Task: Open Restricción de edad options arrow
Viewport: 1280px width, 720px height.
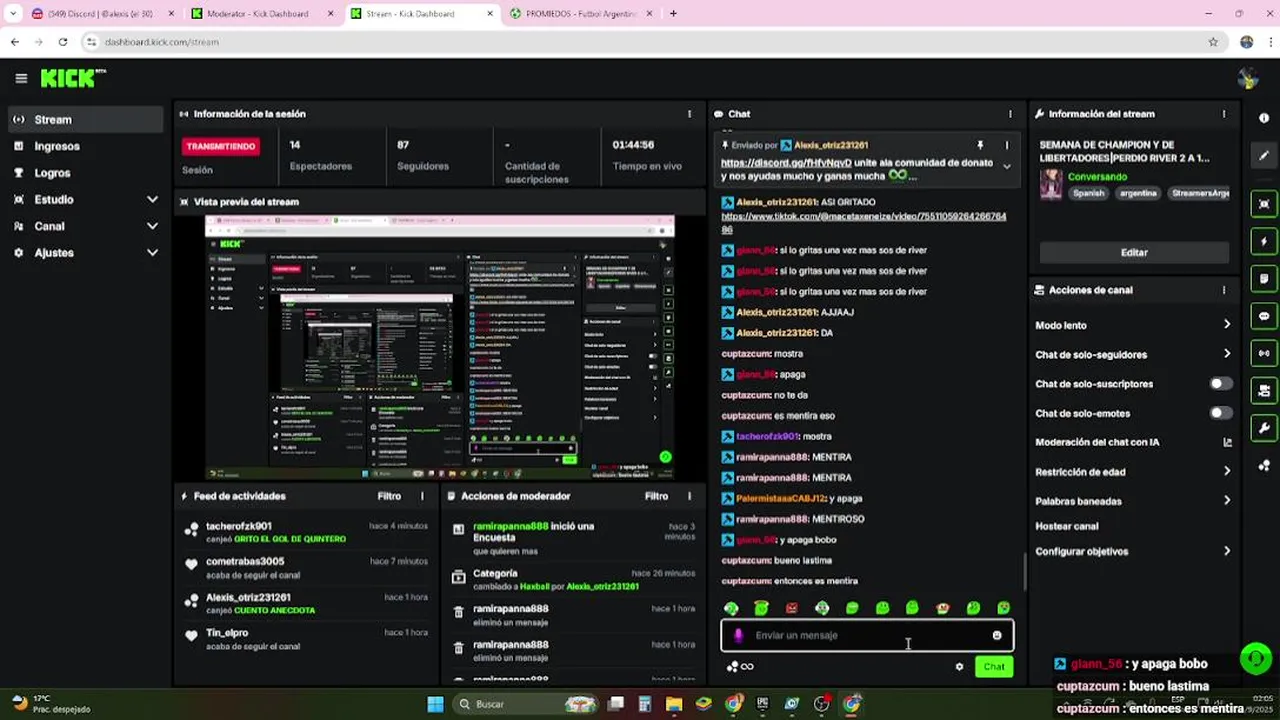Action: tap(1227, 472)
